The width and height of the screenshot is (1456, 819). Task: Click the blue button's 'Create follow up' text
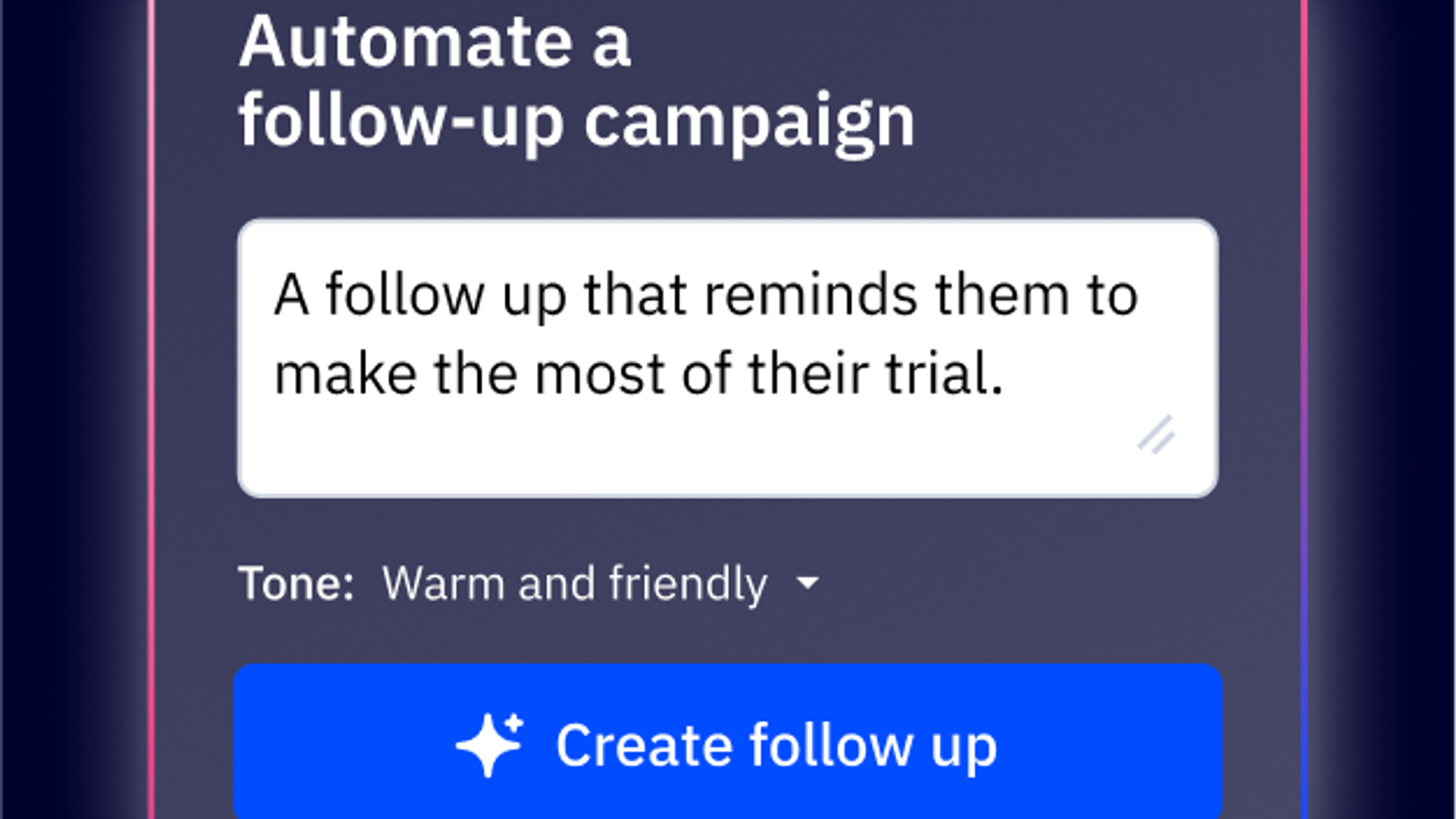776,745
